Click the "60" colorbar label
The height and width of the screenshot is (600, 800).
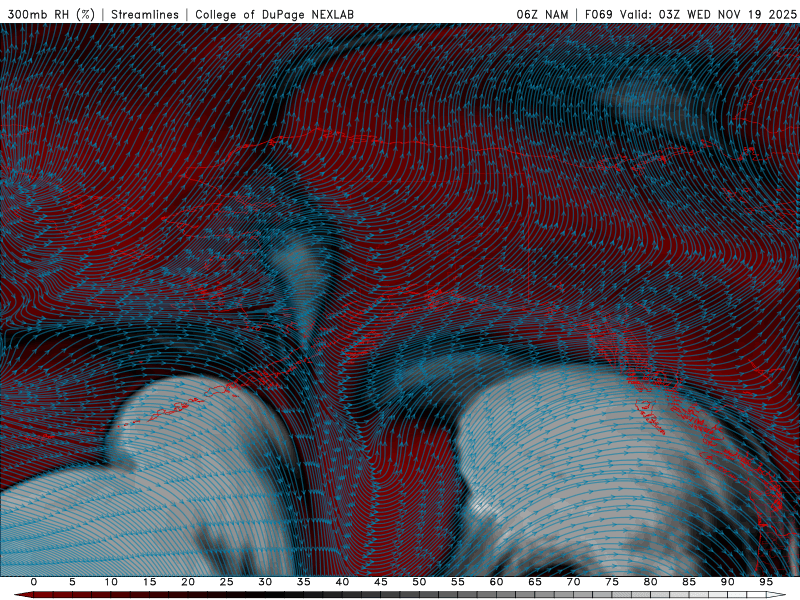point(496,582)
